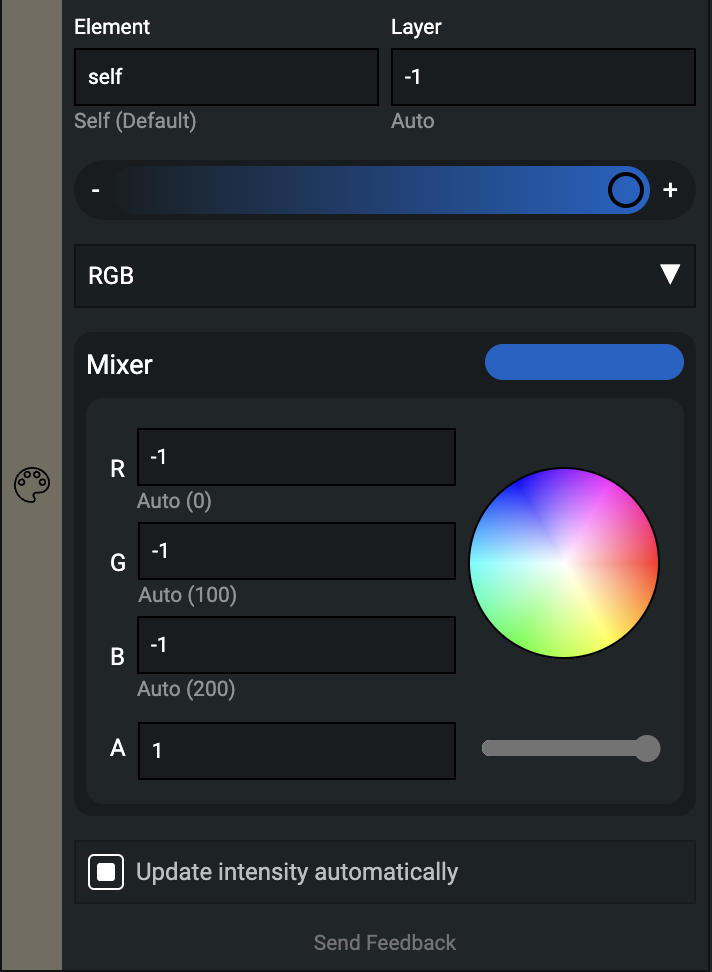
Task: Click the intensity slider gradient track
Action: point(380,190)
